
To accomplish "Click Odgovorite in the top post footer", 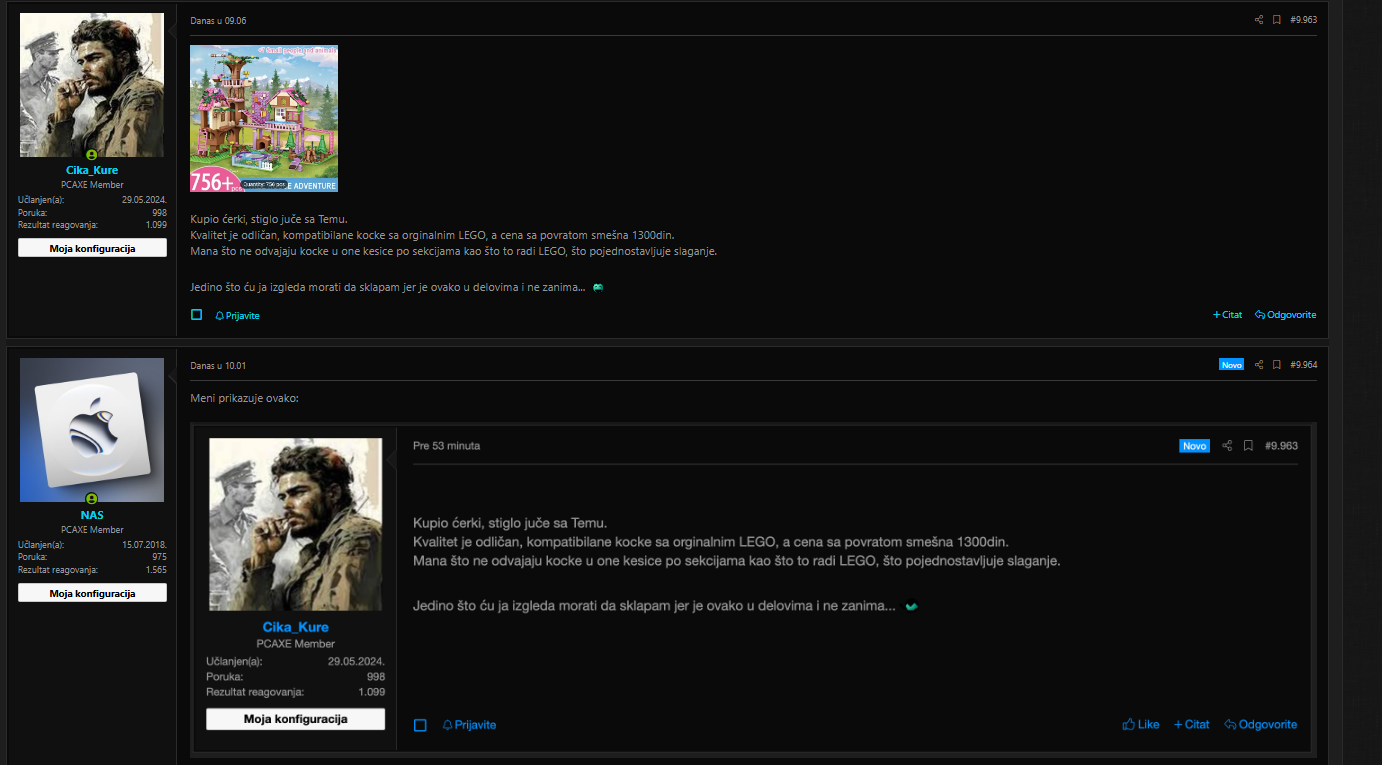I will (1286, 315).
